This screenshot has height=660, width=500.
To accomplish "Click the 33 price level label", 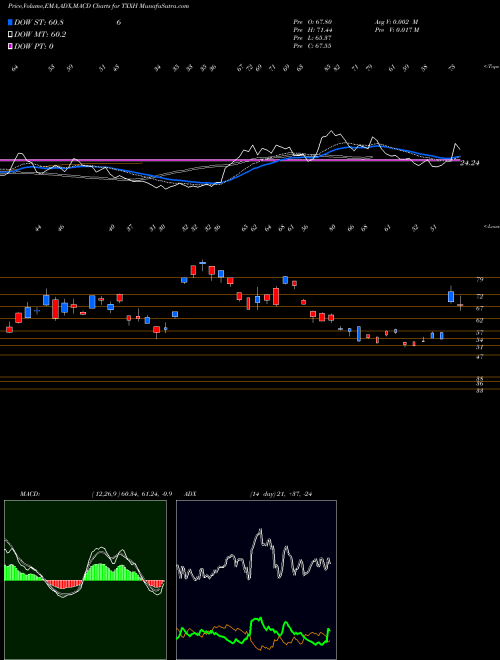I will pos(479,391).
